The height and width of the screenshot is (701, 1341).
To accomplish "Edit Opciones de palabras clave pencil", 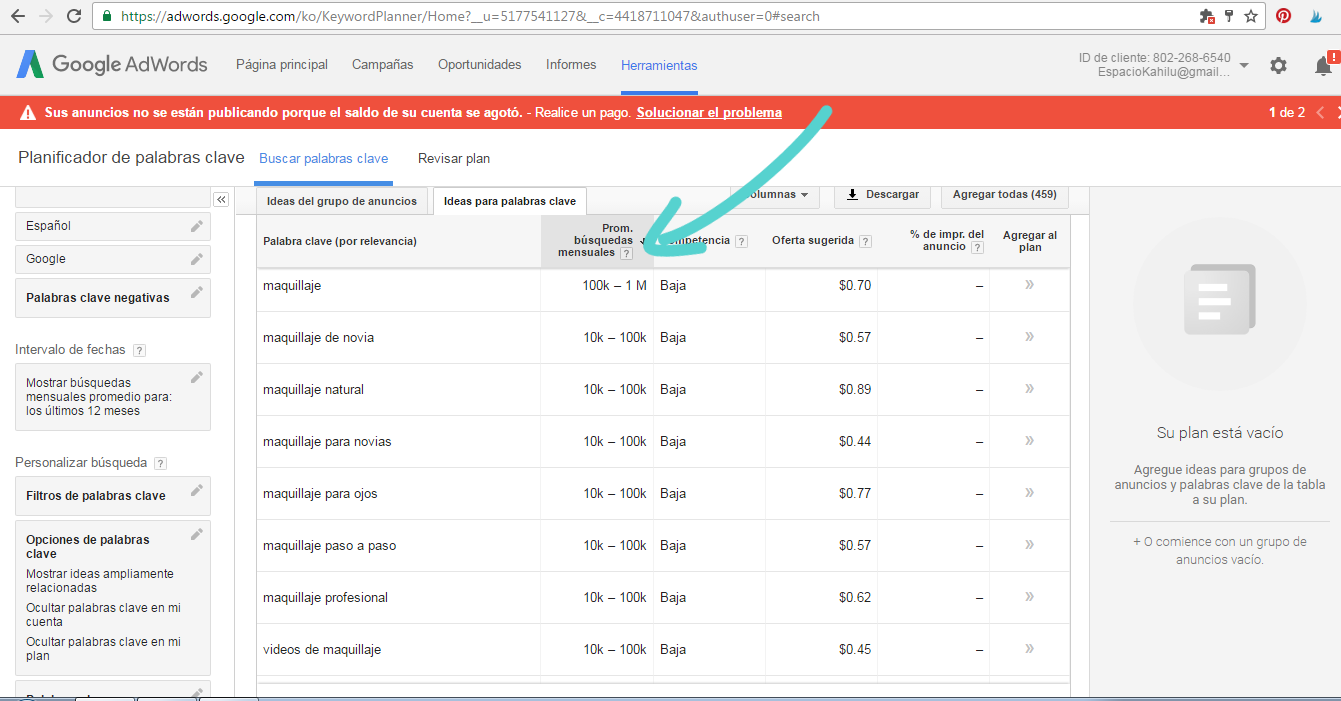I will click(197, 534).
